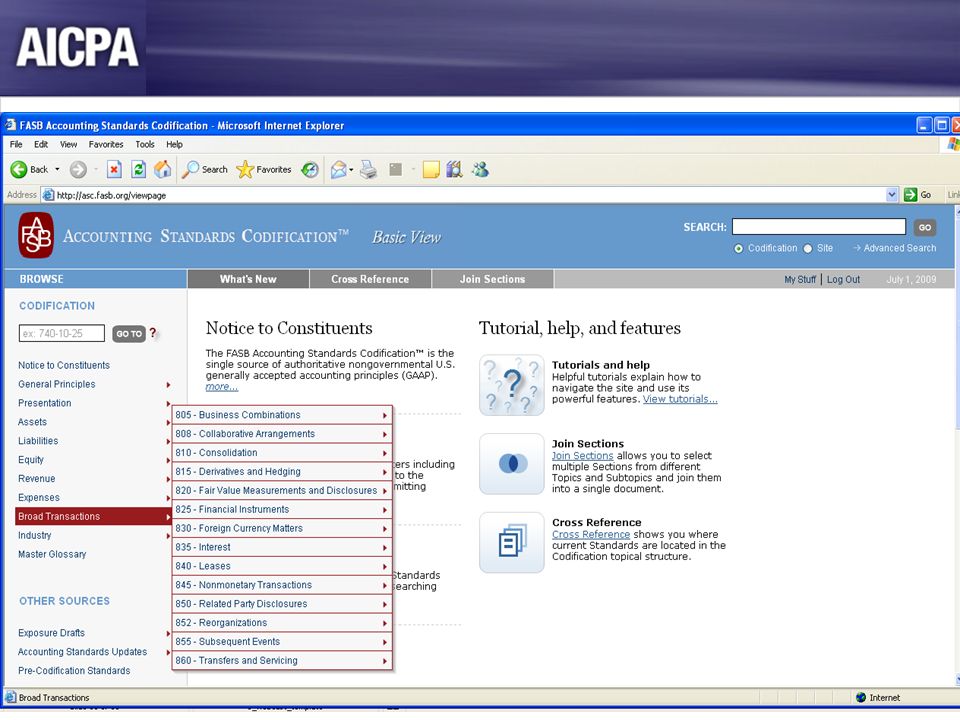960x720 pixels.
Task: Click the Forward arrow icon
Action: 78,170
